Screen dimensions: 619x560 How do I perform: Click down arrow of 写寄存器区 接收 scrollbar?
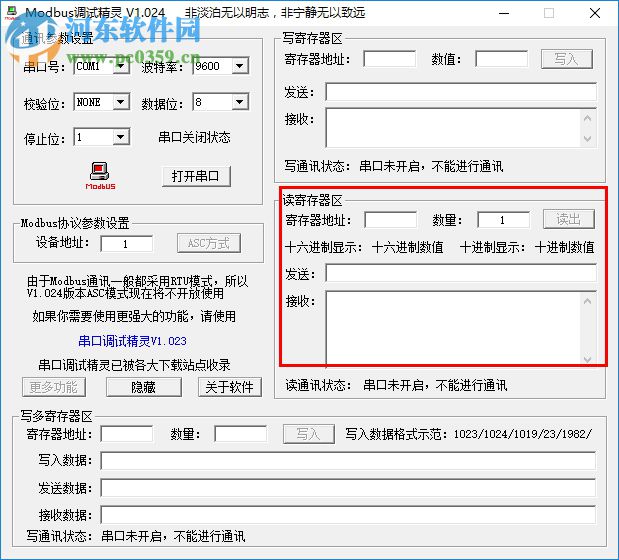point(587,139)
